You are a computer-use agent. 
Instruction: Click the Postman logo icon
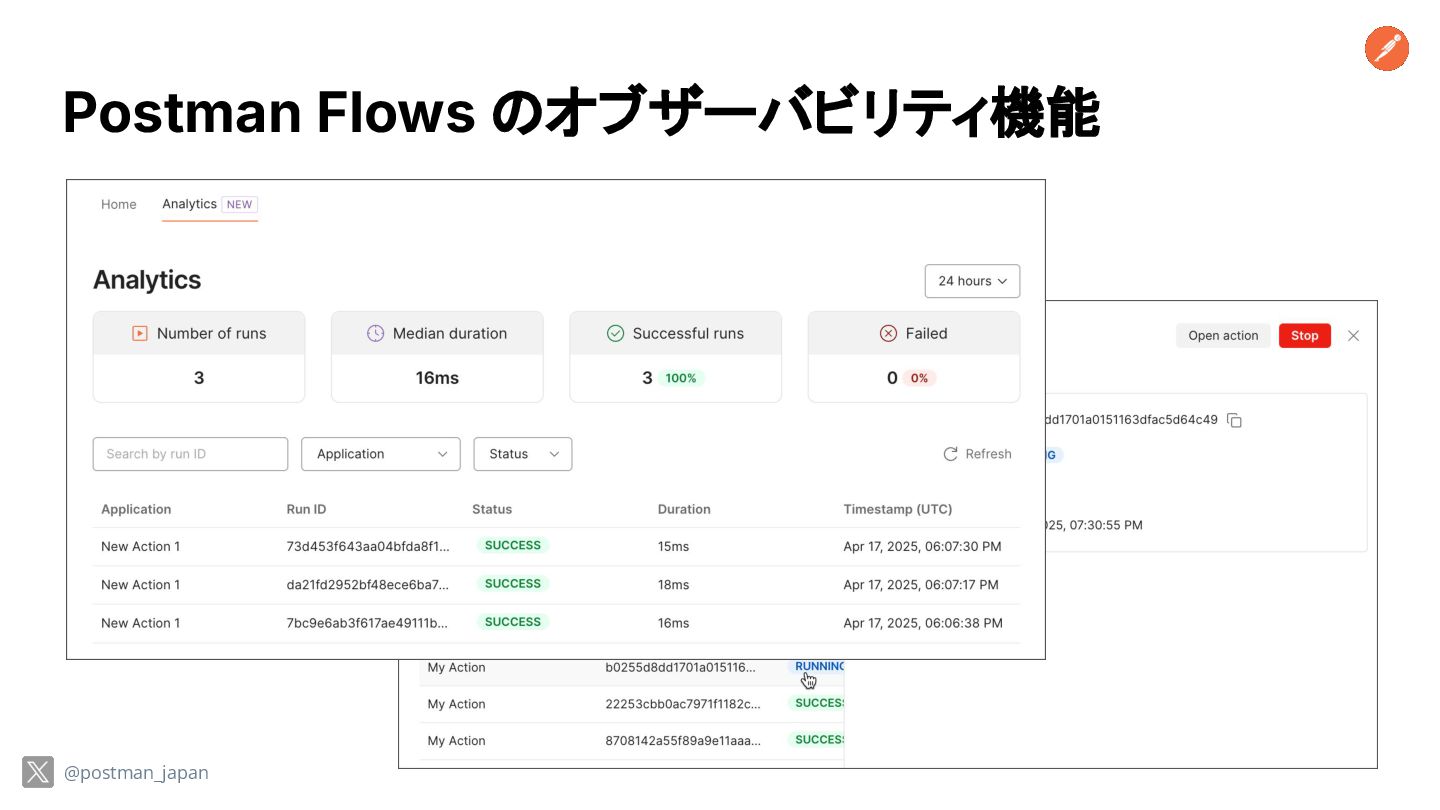click(1387, 49)
